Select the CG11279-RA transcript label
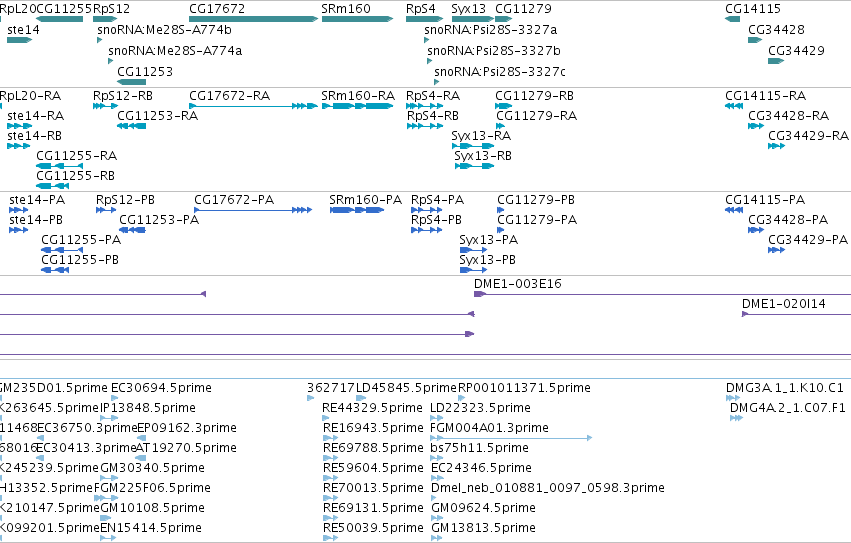 point(536,116)
